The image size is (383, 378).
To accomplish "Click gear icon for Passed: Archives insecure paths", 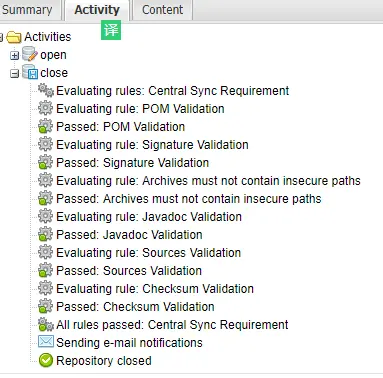I will 46,199.
